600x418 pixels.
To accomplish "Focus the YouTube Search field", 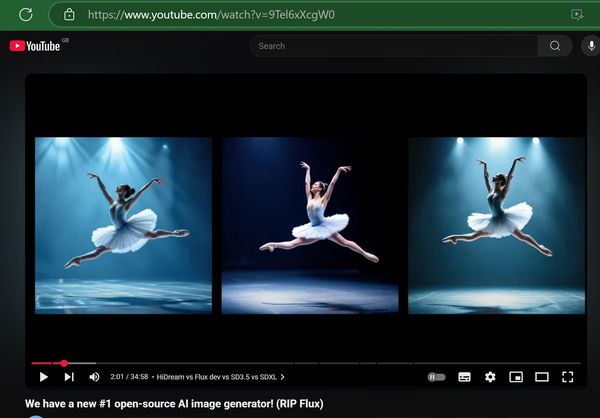I will [394, 46].
